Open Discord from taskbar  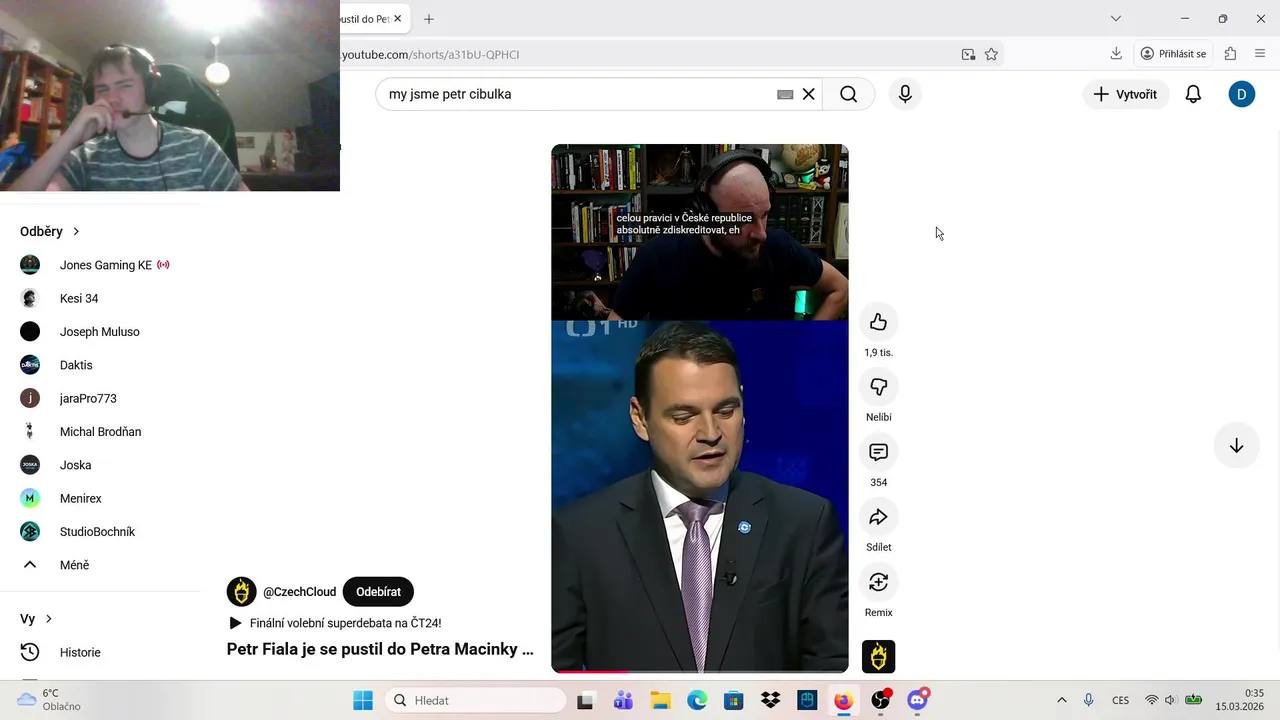click(917, 701)
